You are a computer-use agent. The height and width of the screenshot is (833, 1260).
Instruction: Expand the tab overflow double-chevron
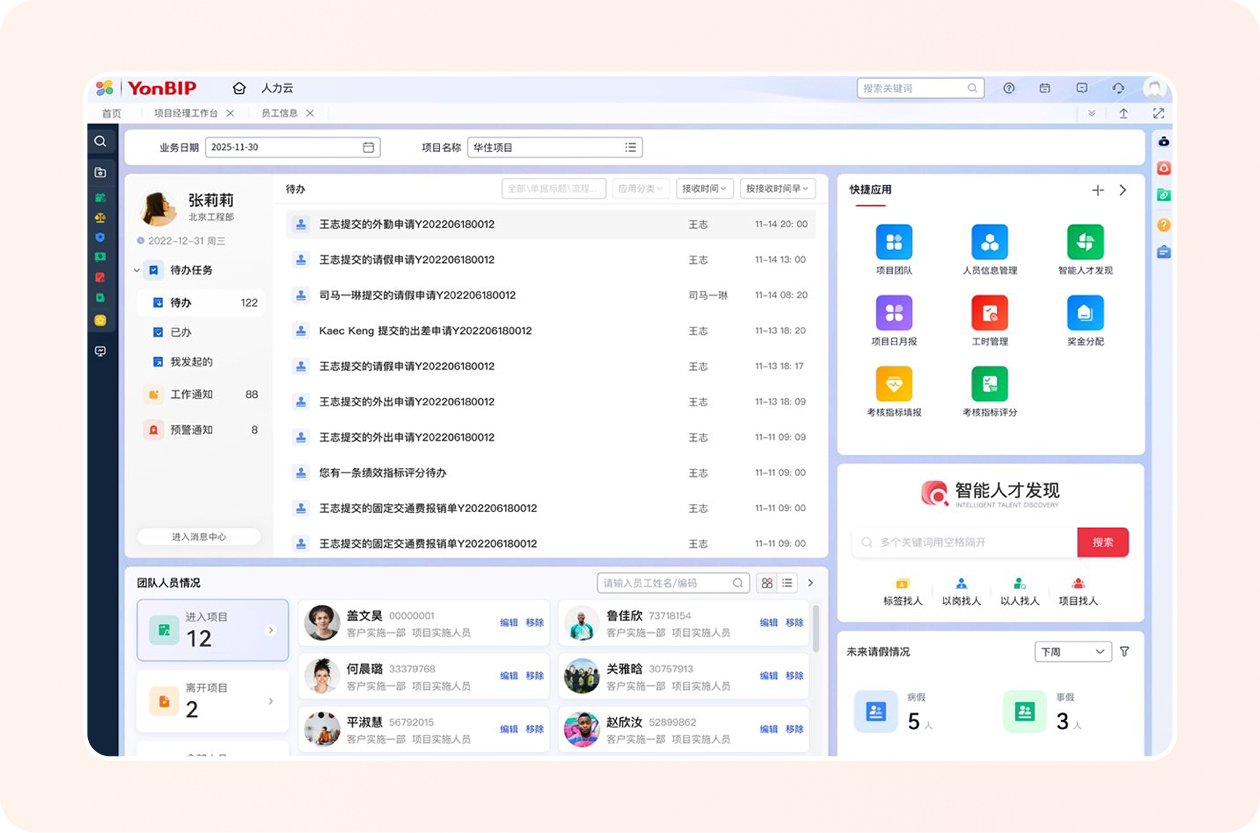(x=1091, y=114)
